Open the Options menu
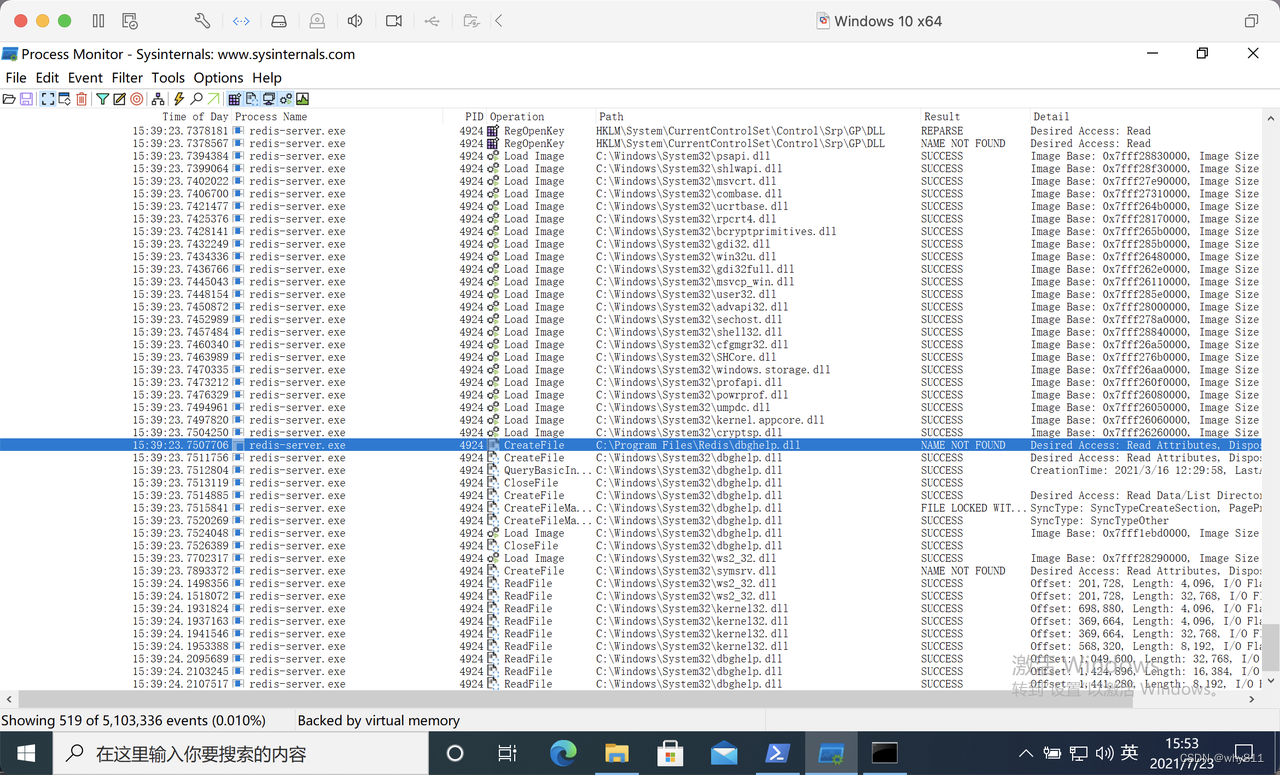1280x775 pixels. tap(218, 77)
